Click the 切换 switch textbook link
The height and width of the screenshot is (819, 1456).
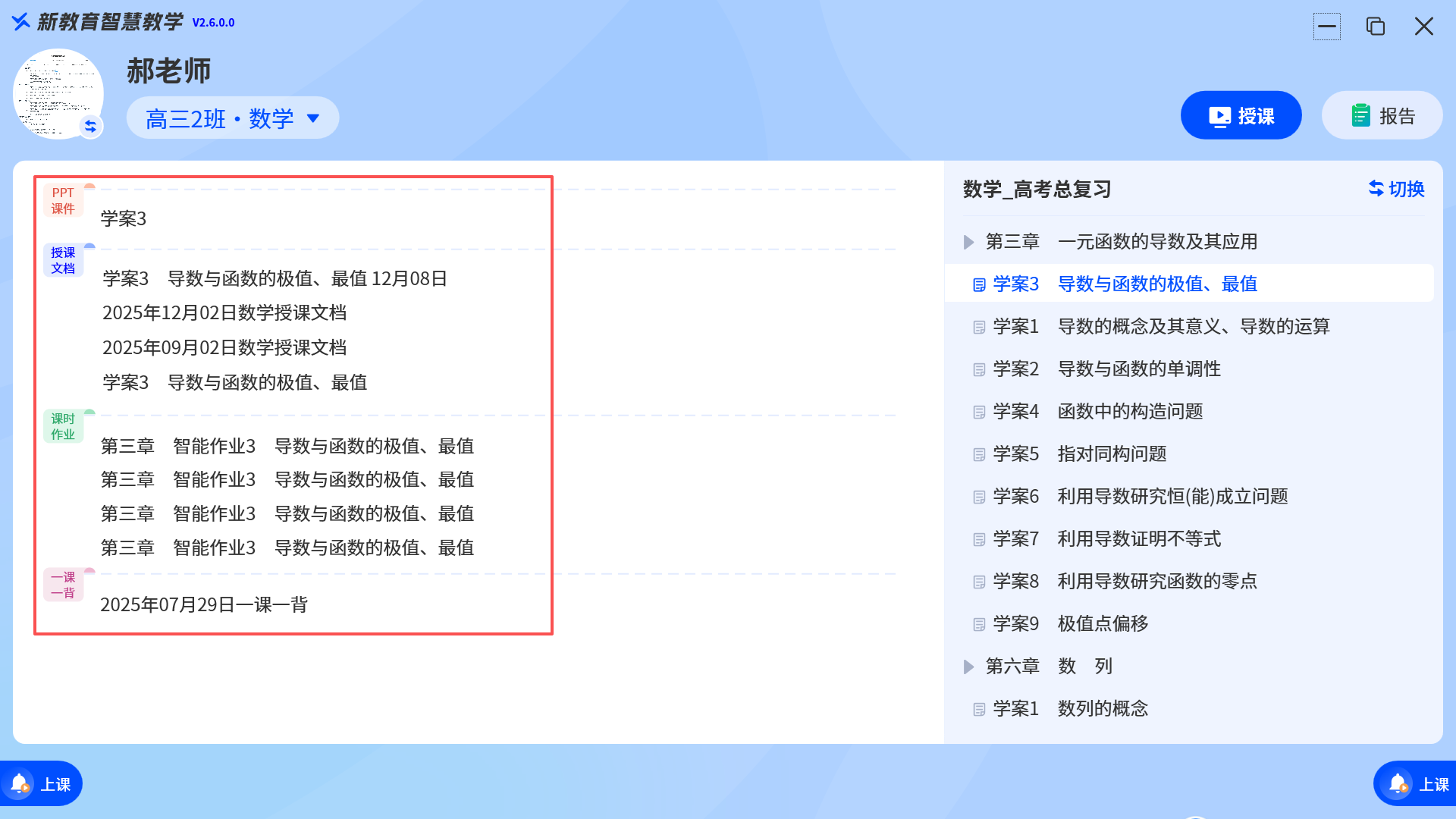(1396, 189)
